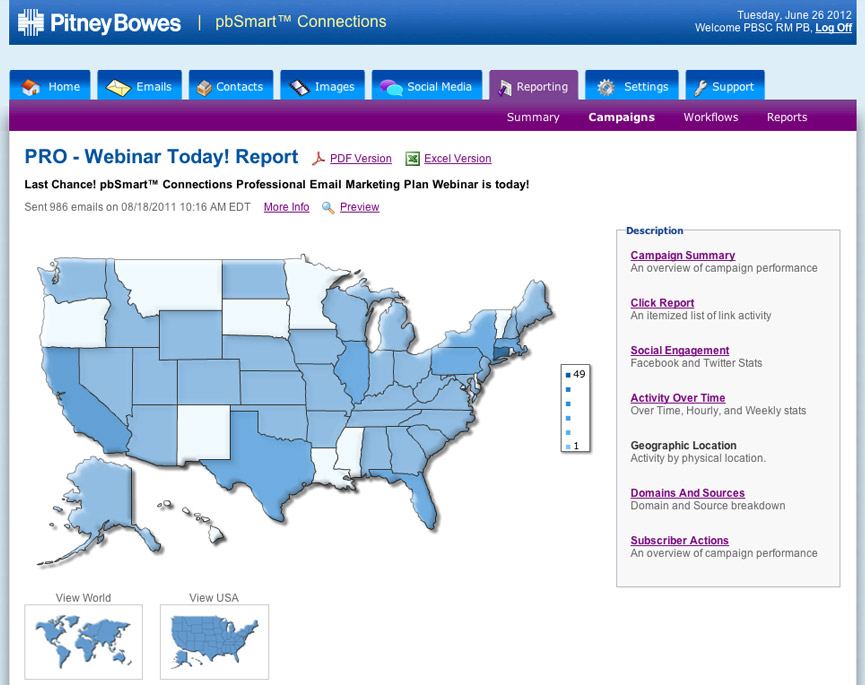This screenshot has height=685, width=865.
Task: Switch to the Social Media tab
Action: coord(427,85)
